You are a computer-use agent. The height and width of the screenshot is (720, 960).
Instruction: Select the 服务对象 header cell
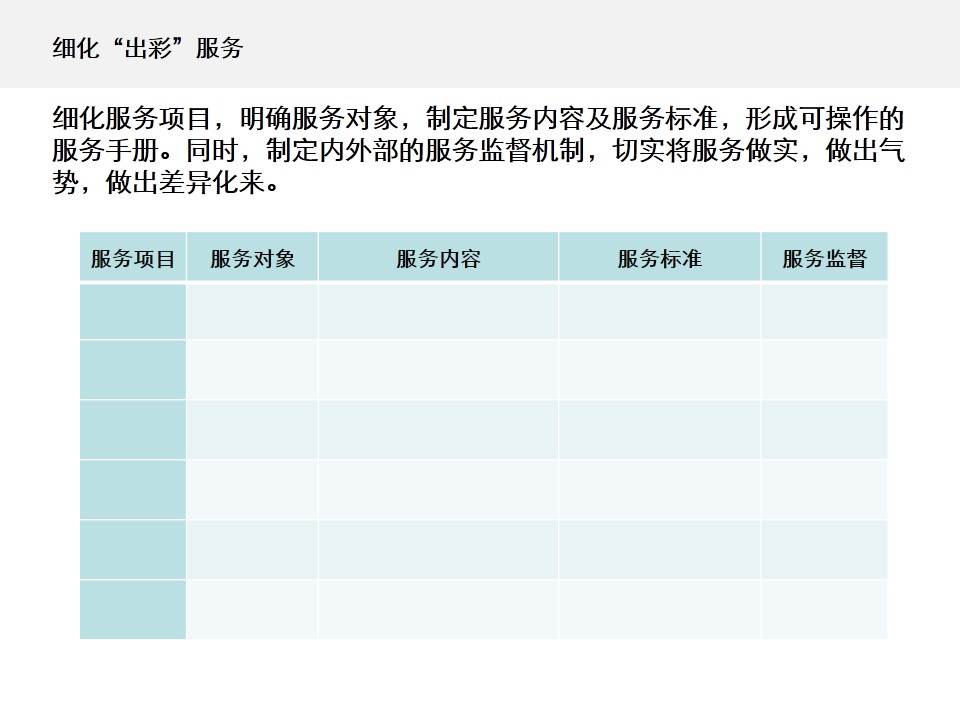pyautogui.click(x=252, y=258)
